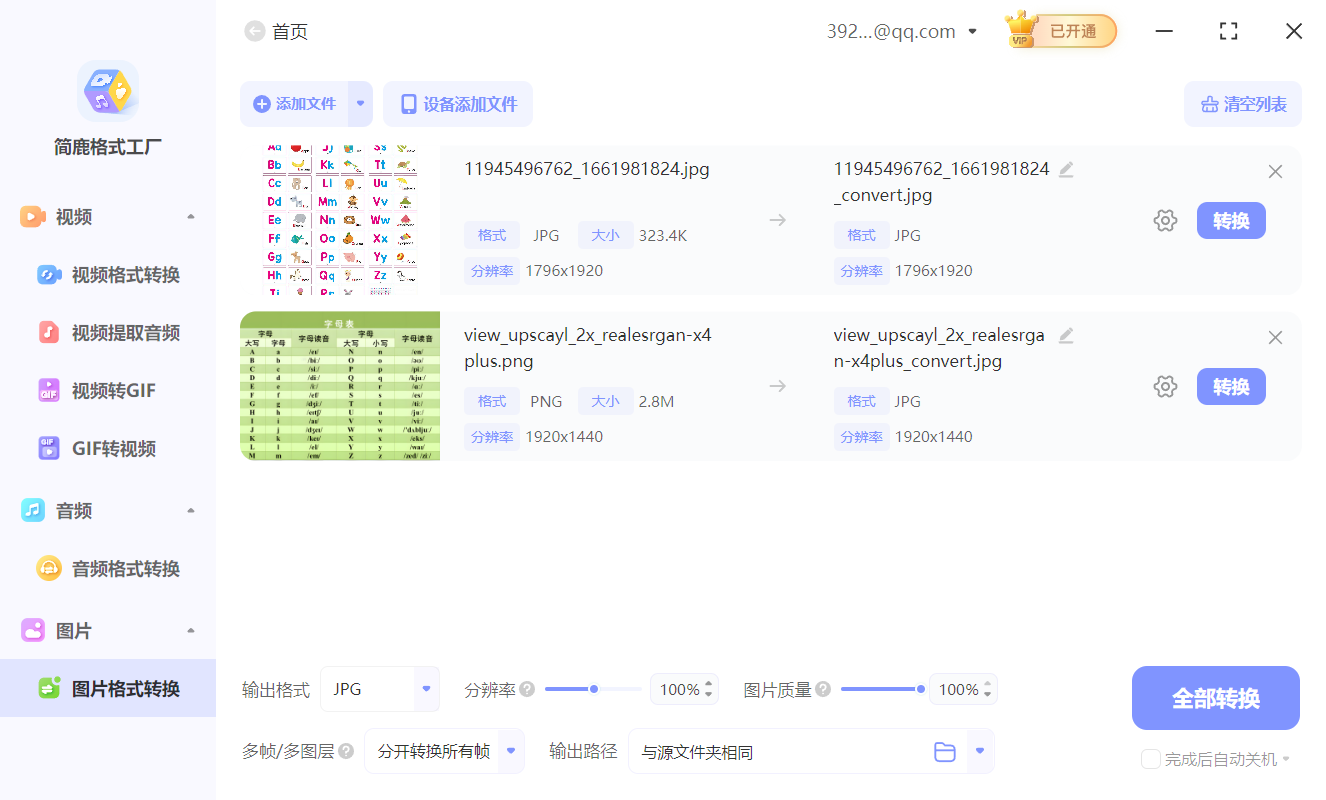Expand the 添加文件 dropdown arrow
1326x800 pixels.
click(x=360, y=104)
